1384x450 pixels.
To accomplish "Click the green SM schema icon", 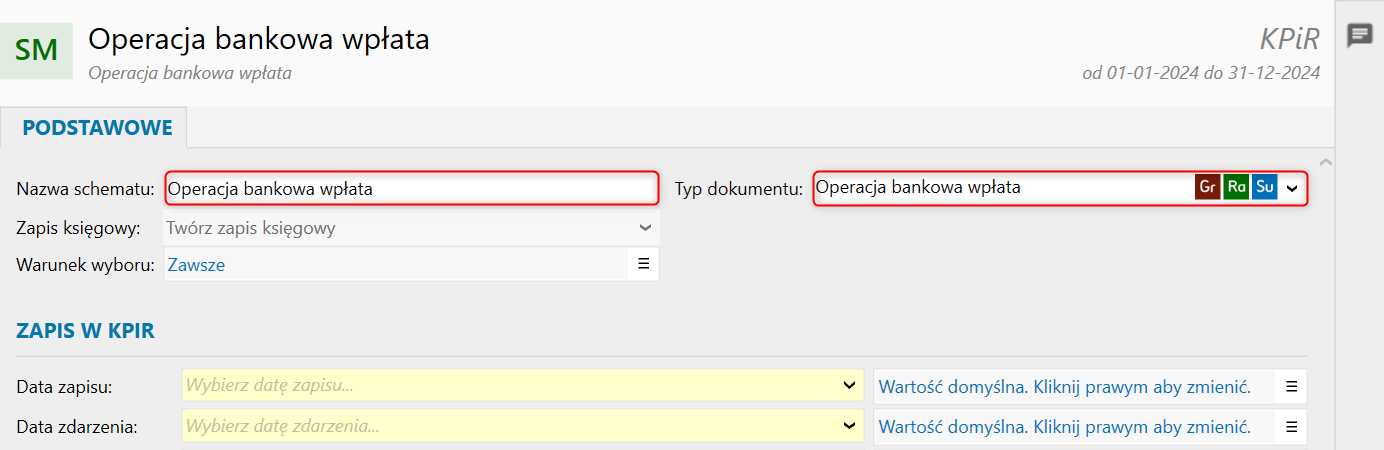I will (37, 50).
